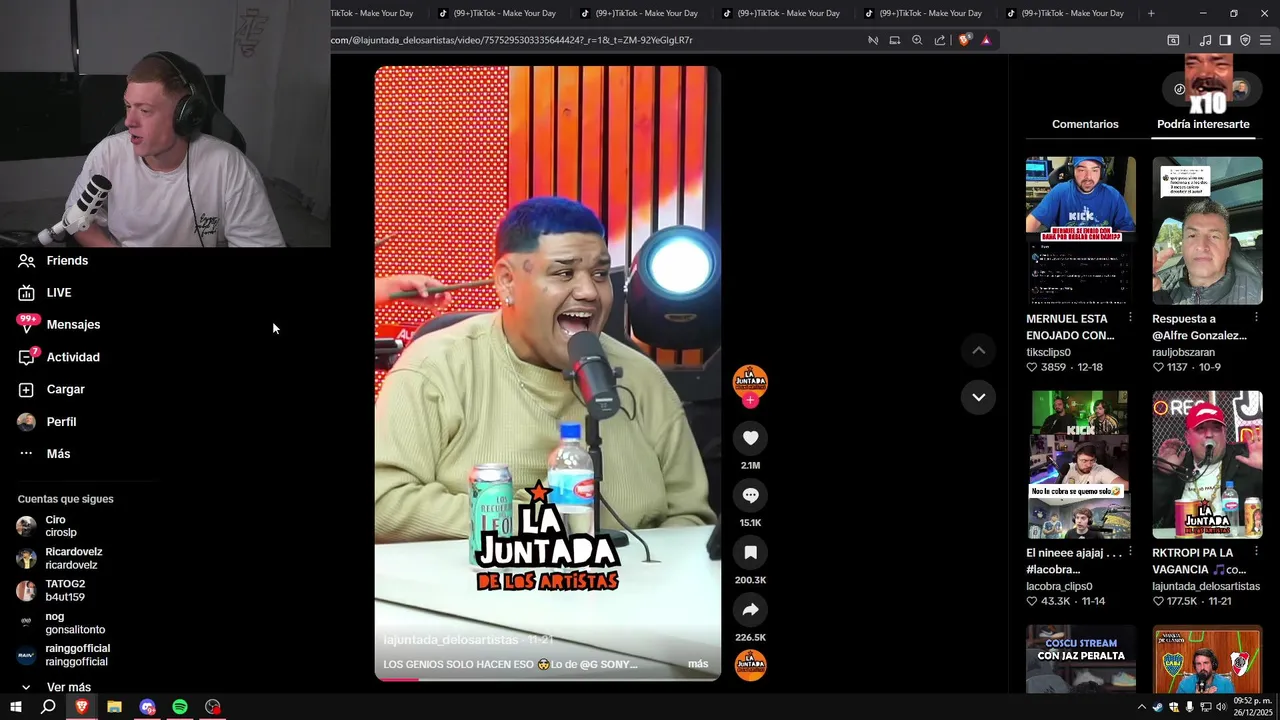Viewport: 1280px width, 720px height.
Task: Open COSCU STREAM CON JAZ PERALTA thumbnail
Action: coord(1081,659)
